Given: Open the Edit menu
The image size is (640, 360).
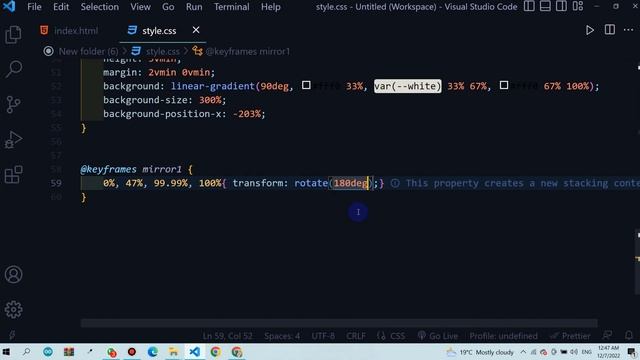Looking at the screenshot, I should click(61, 7).
